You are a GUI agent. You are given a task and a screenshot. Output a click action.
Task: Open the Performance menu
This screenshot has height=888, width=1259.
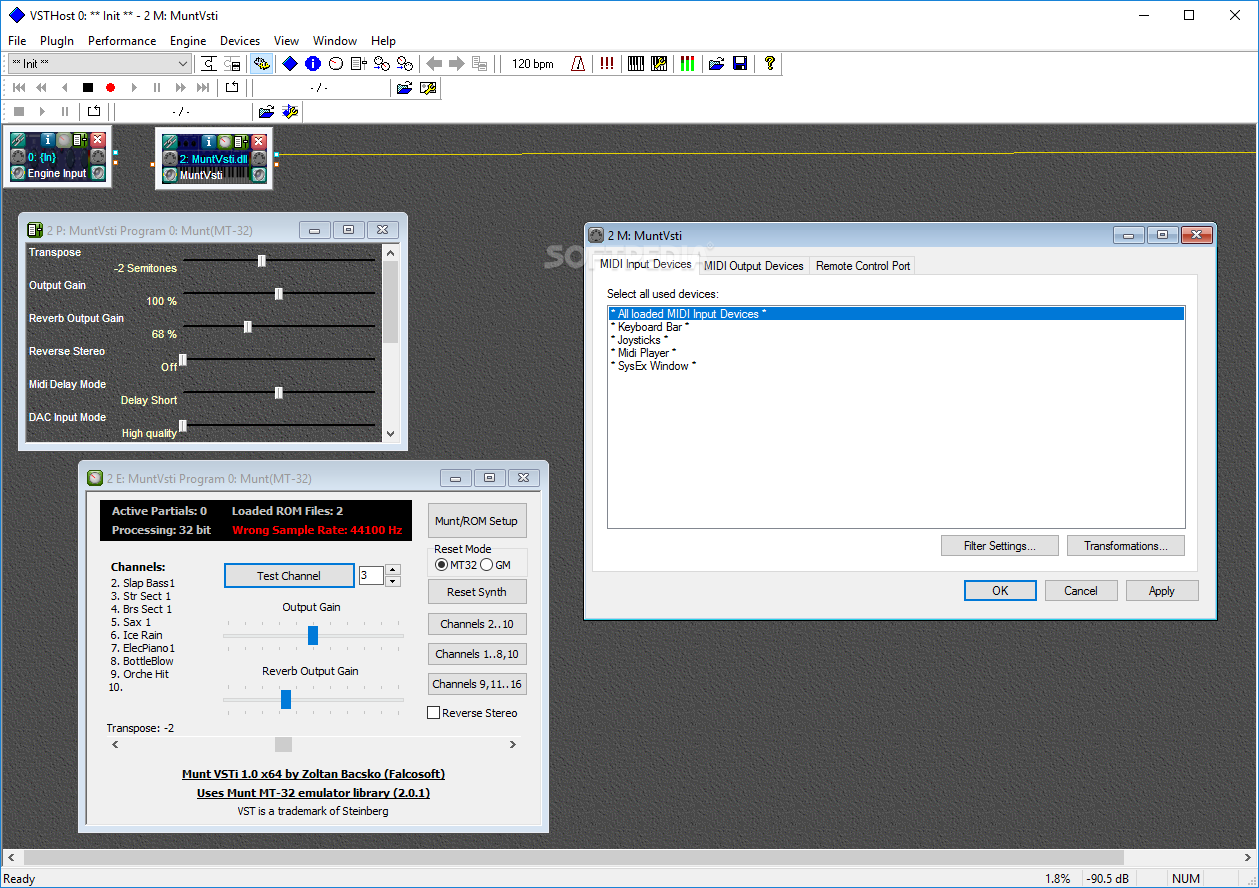122,41
